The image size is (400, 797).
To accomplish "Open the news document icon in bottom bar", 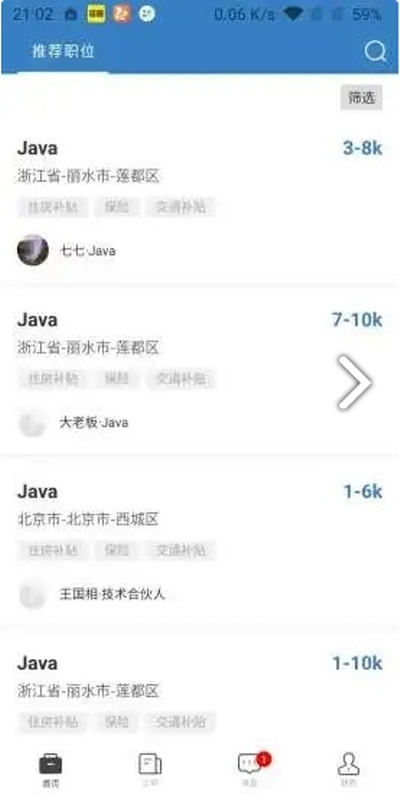I will click(150, 764).
